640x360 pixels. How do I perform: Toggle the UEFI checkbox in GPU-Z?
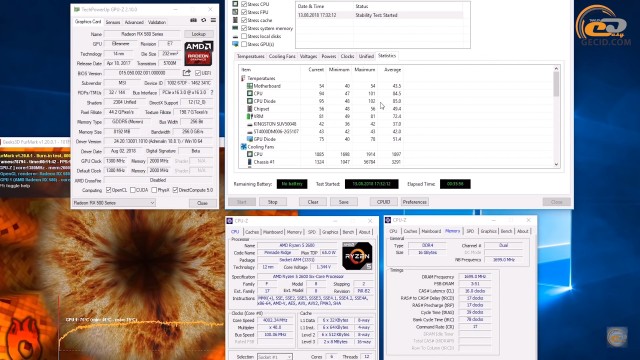(198, 73)
